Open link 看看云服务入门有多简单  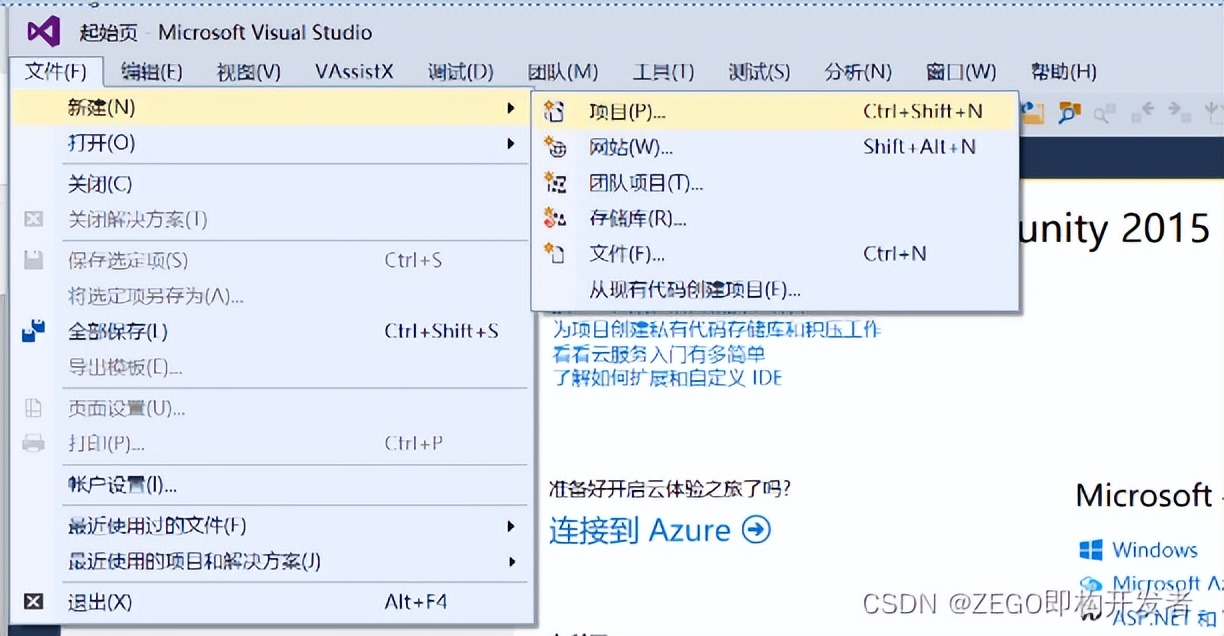click(659, 354)
